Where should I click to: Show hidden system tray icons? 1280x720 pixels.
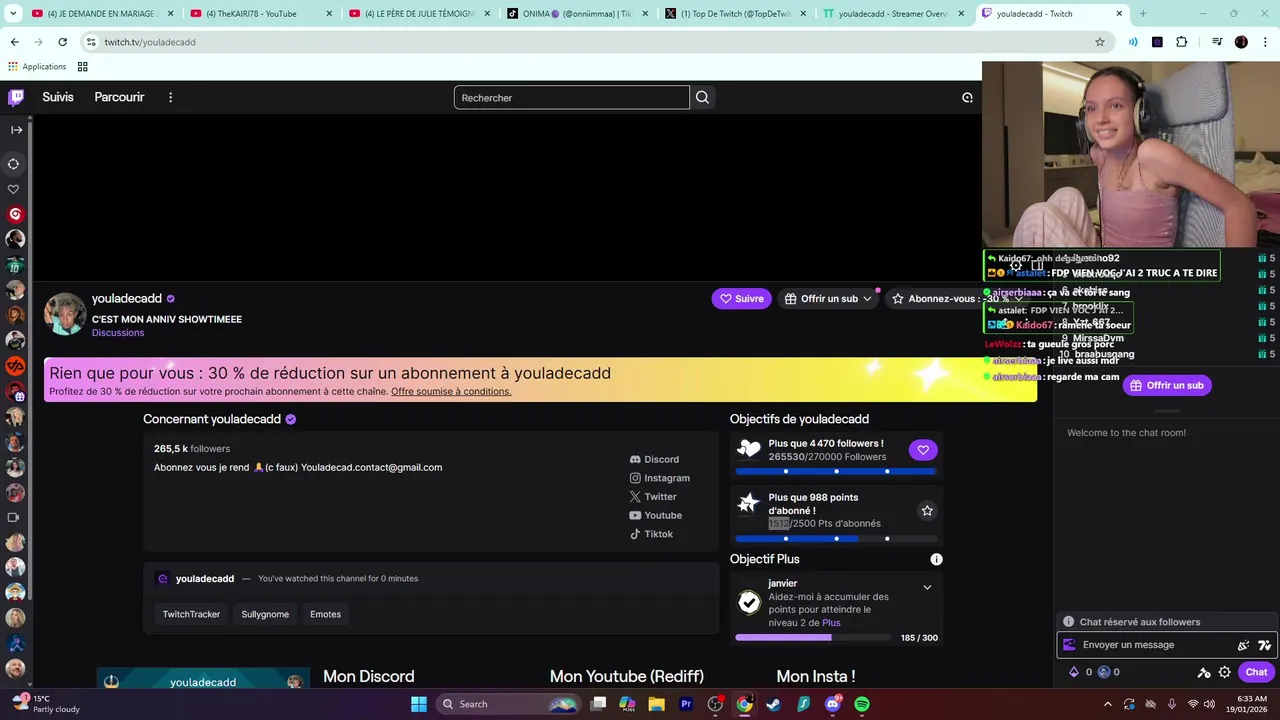pyautogui.click(x=1106, y=704)
